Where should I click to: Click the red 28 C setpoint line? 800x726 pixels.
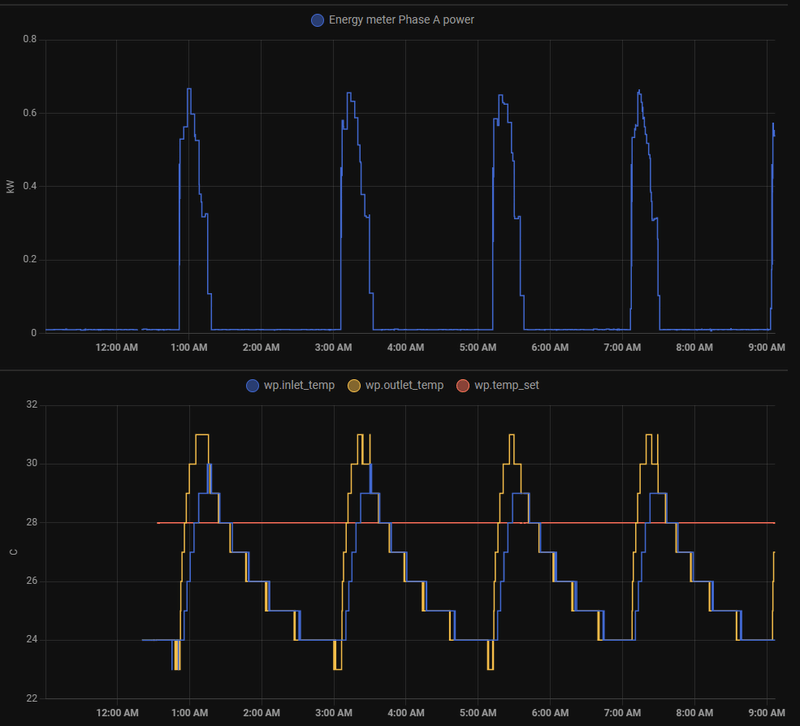tap(466, 523)
